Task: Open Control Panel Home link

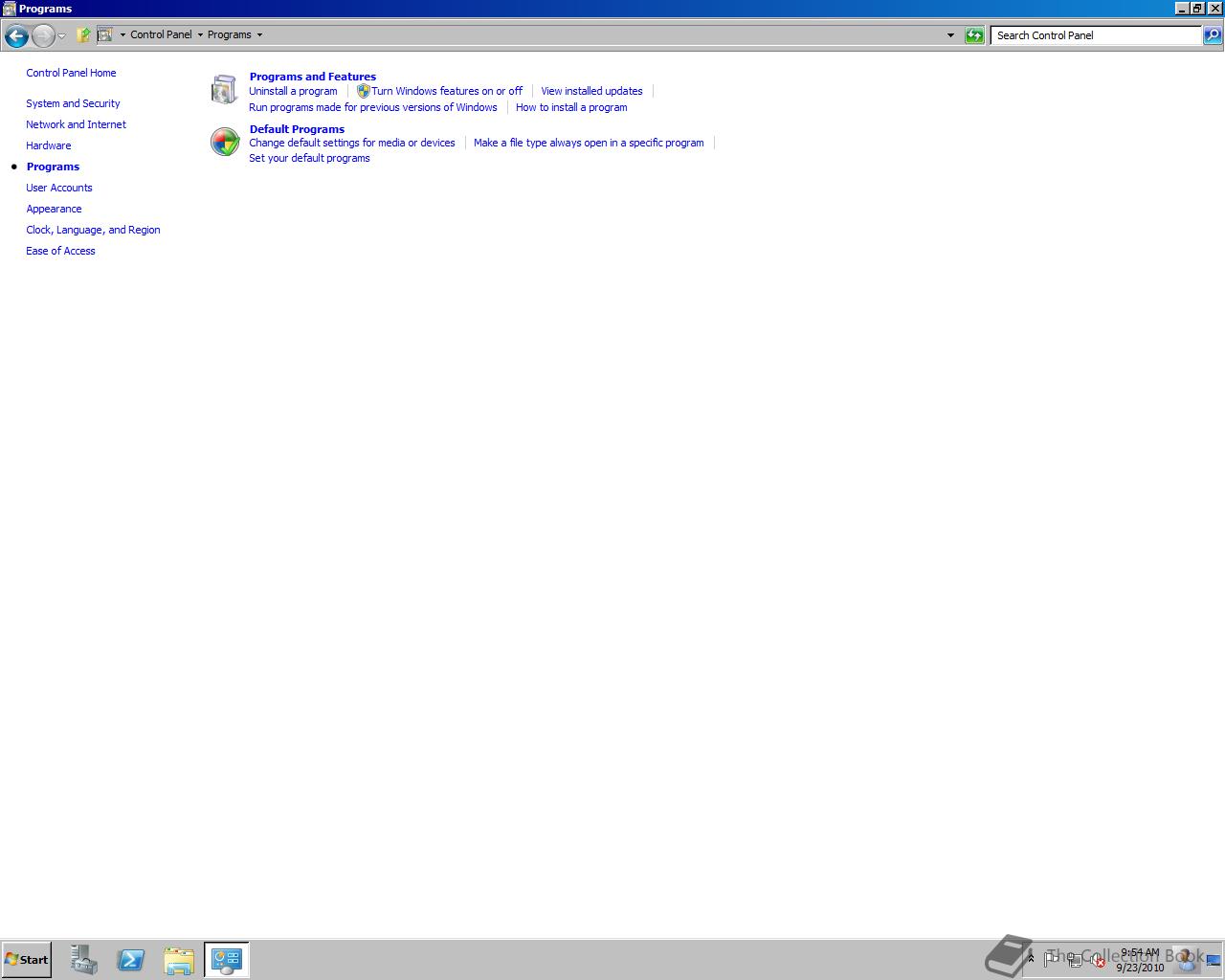Action: [x=71, y=73]
